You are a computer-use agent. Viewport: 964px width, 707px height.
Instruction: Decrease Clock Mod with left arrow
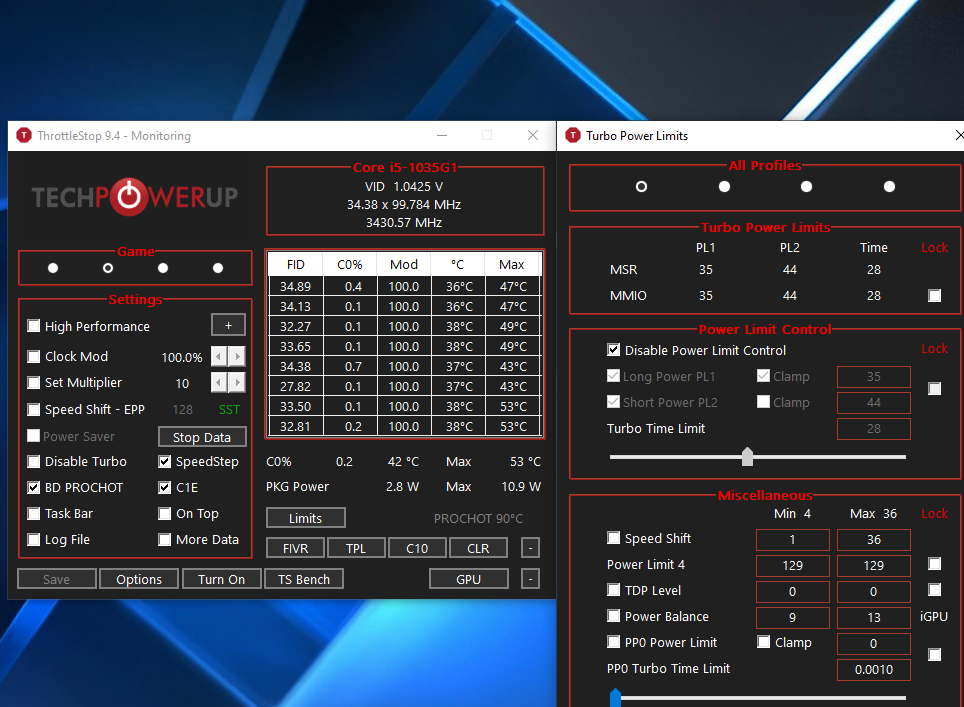tap(219, 356)
